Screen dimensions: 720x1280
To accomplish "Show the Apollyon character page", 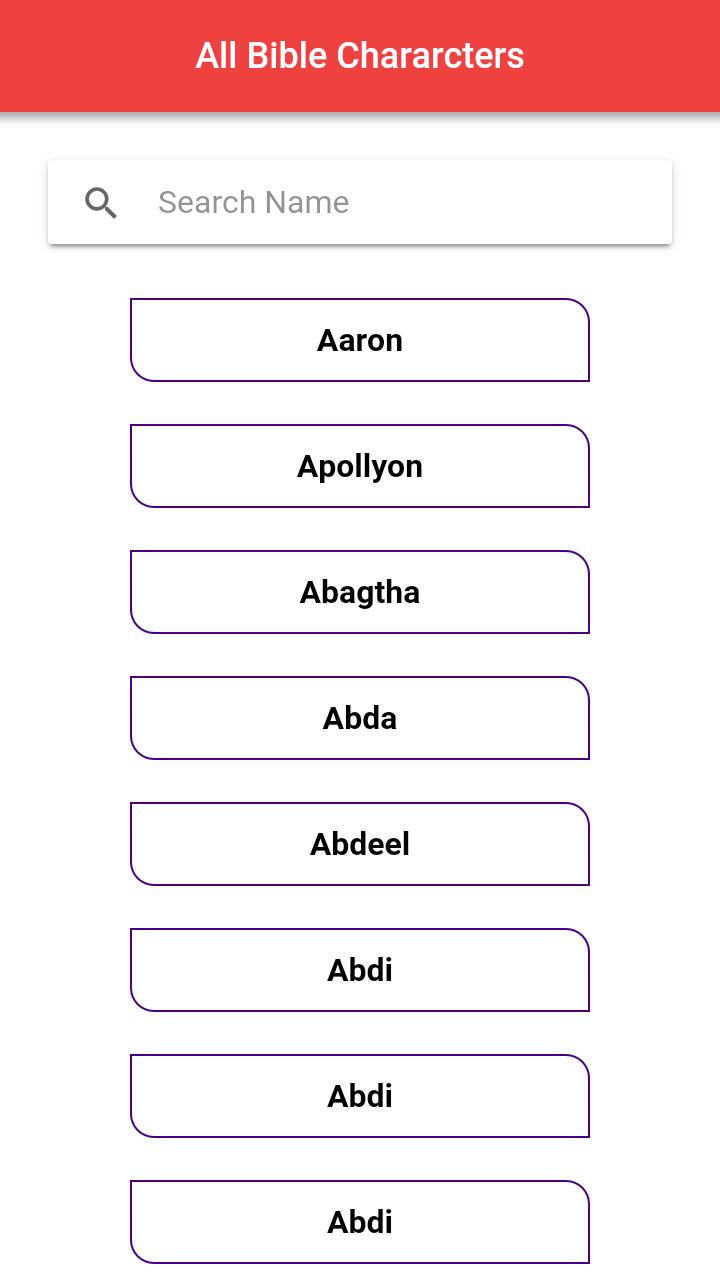I will tap(360, 466).
